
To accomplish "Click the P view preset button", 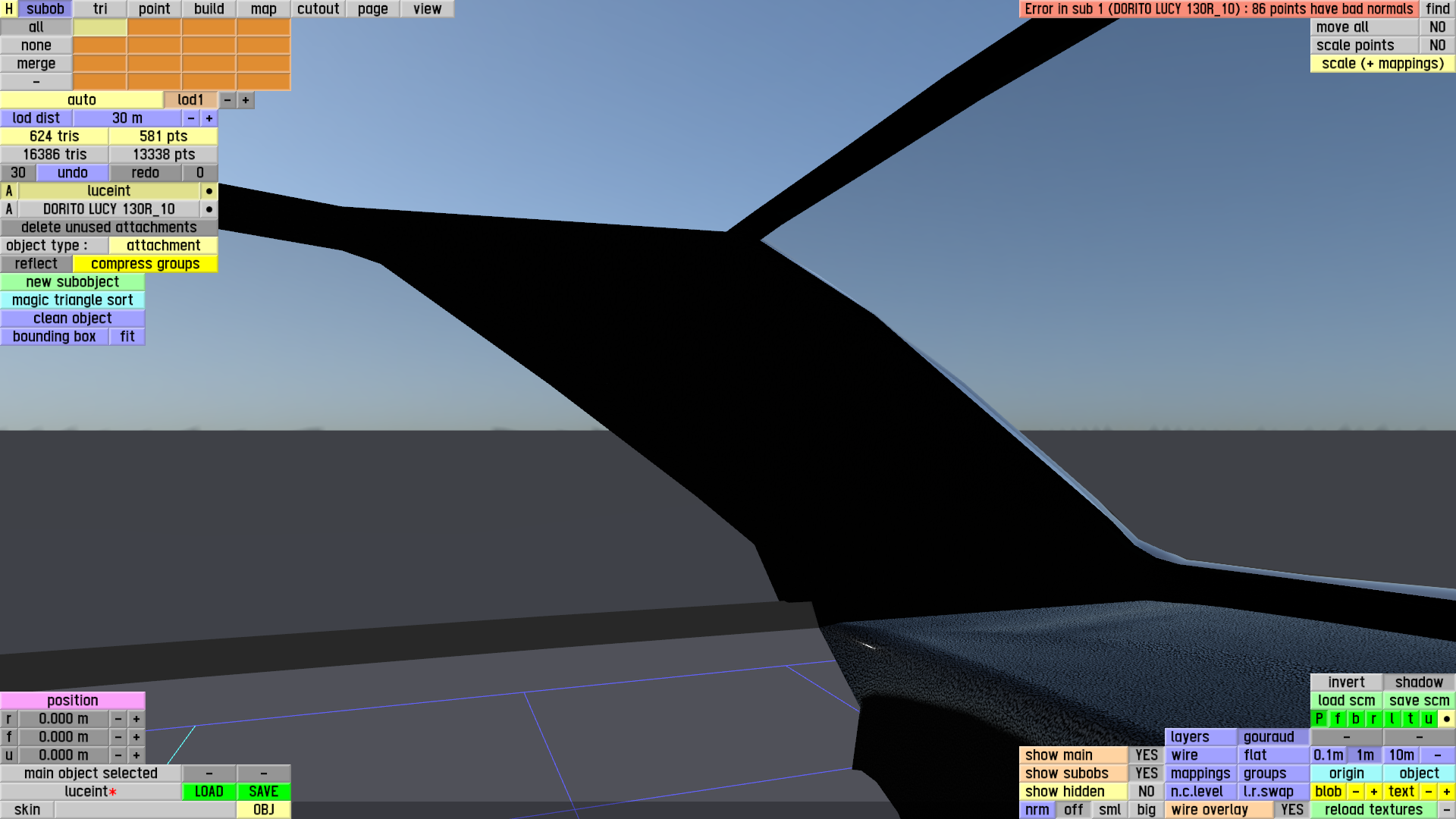I will pyautogui.click(x=1319, y=719).
